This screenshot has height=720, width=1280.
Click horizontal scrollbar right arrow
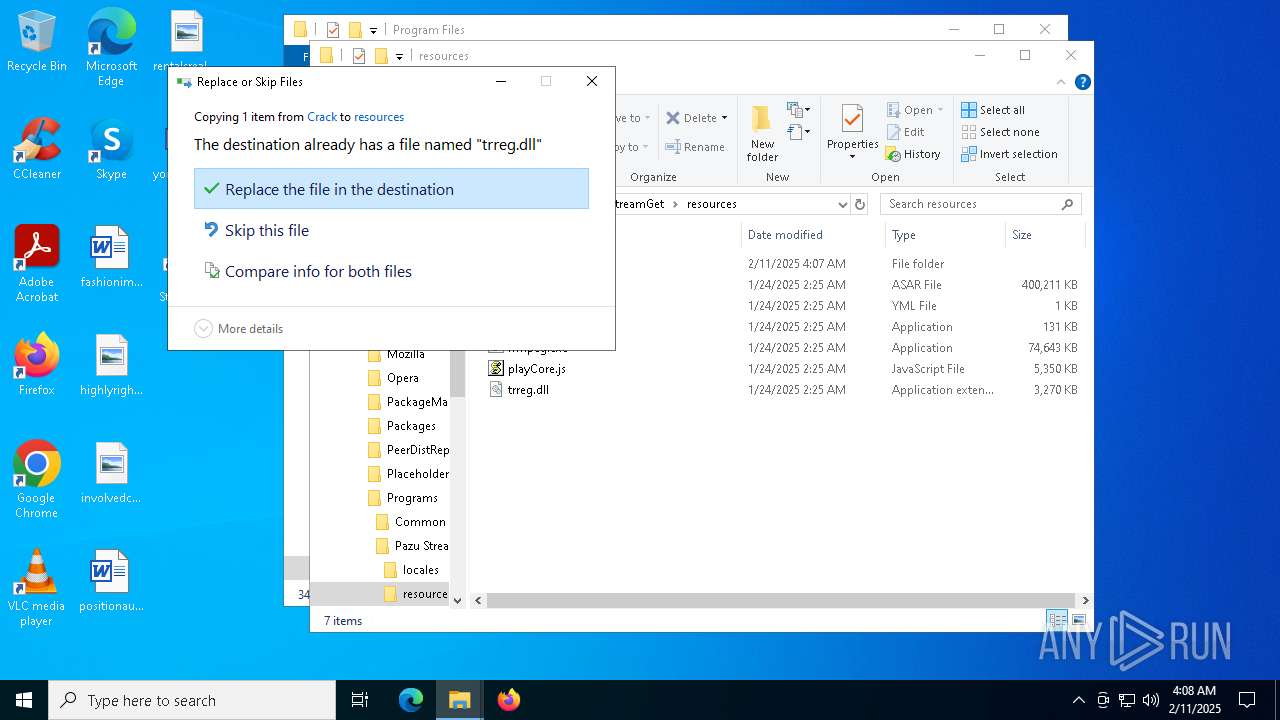coord(1085,600)
